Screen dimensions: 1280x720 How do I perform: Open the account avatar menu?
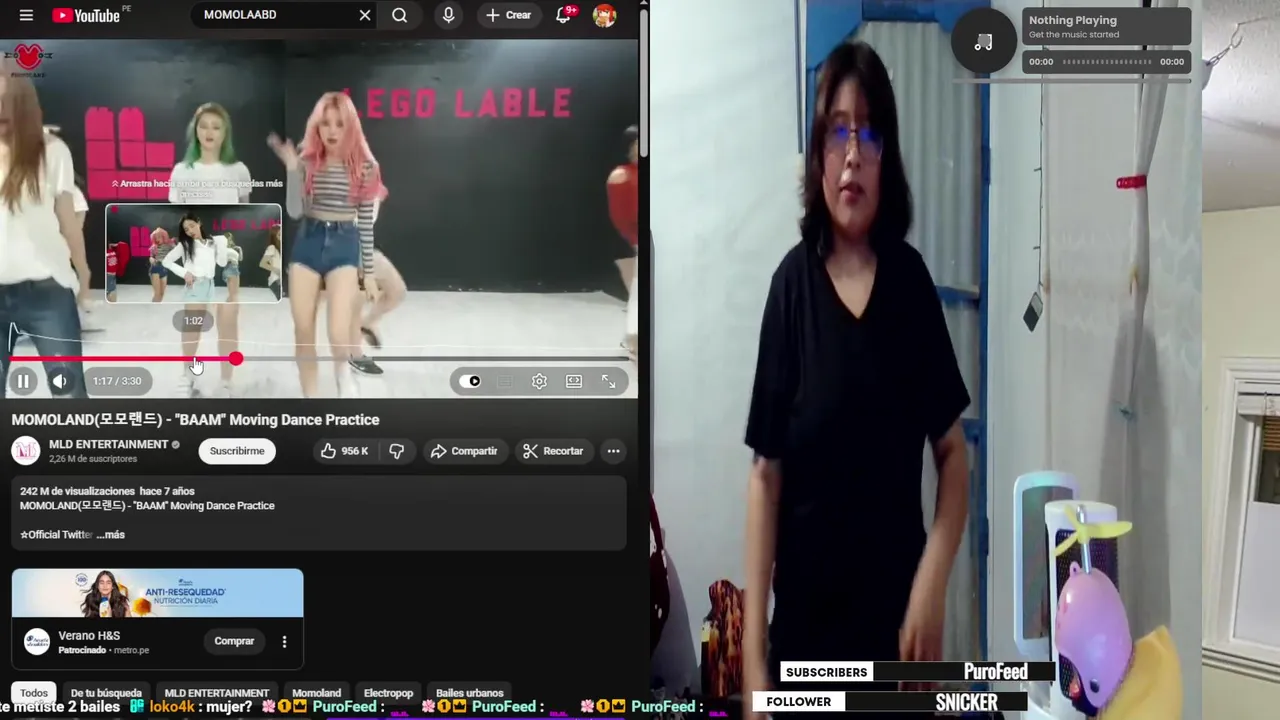point(604,15)
